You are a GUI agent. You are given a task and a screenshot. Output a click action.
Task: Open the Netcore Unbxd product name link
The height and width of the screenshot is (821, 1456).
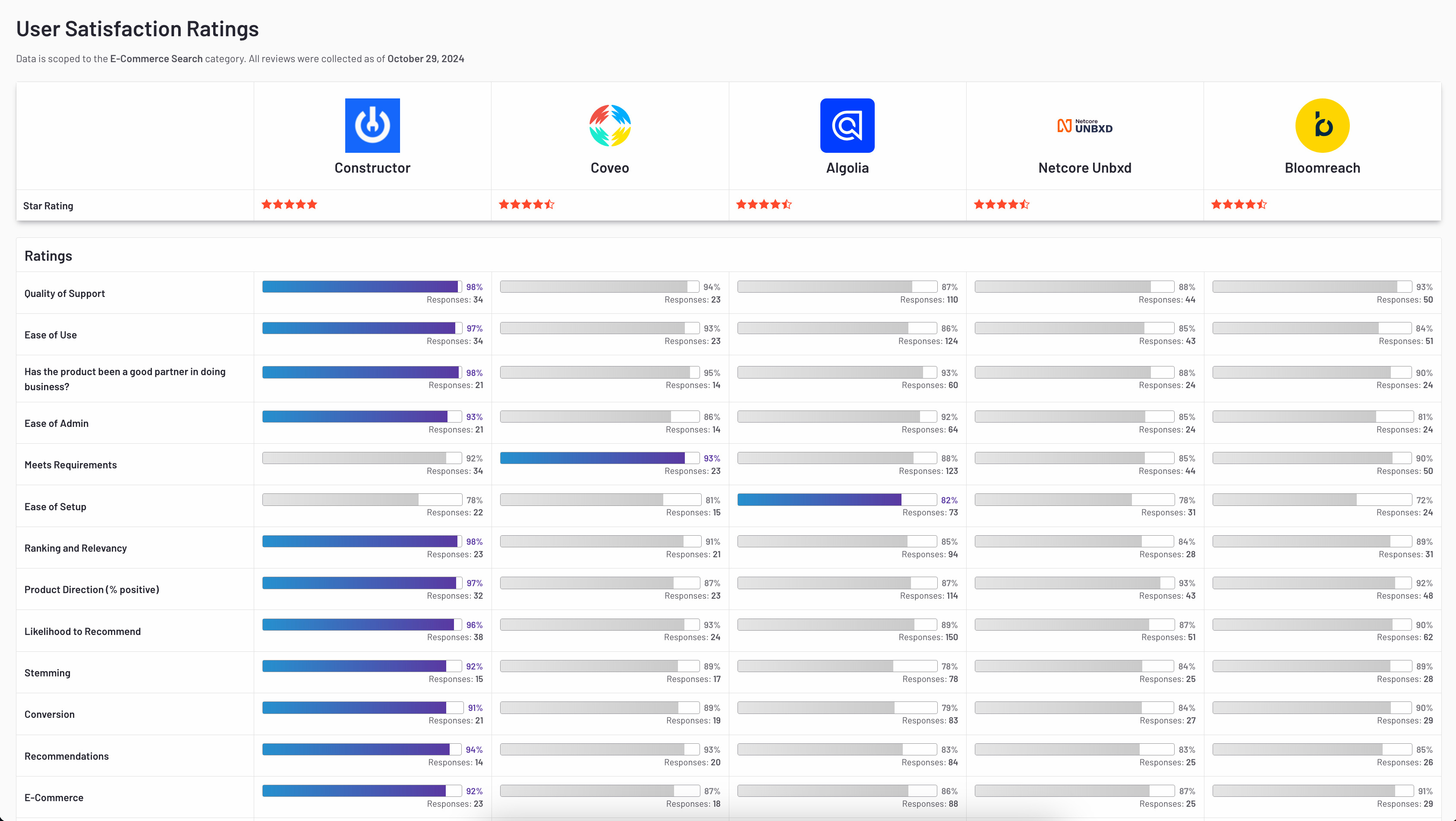(1084, 168)
